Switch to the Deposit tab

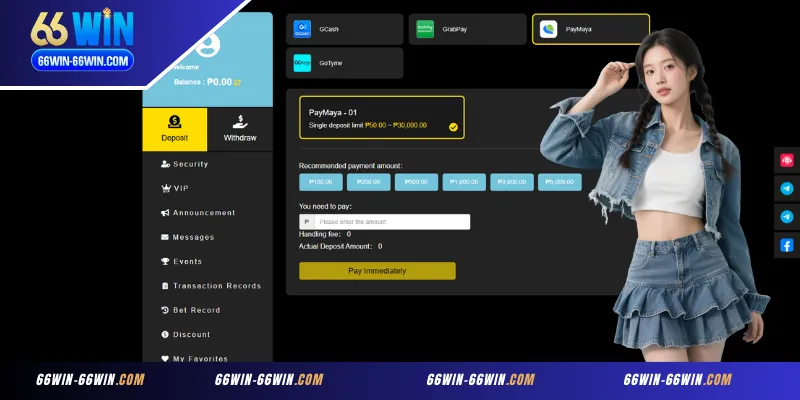click(174, 130)
